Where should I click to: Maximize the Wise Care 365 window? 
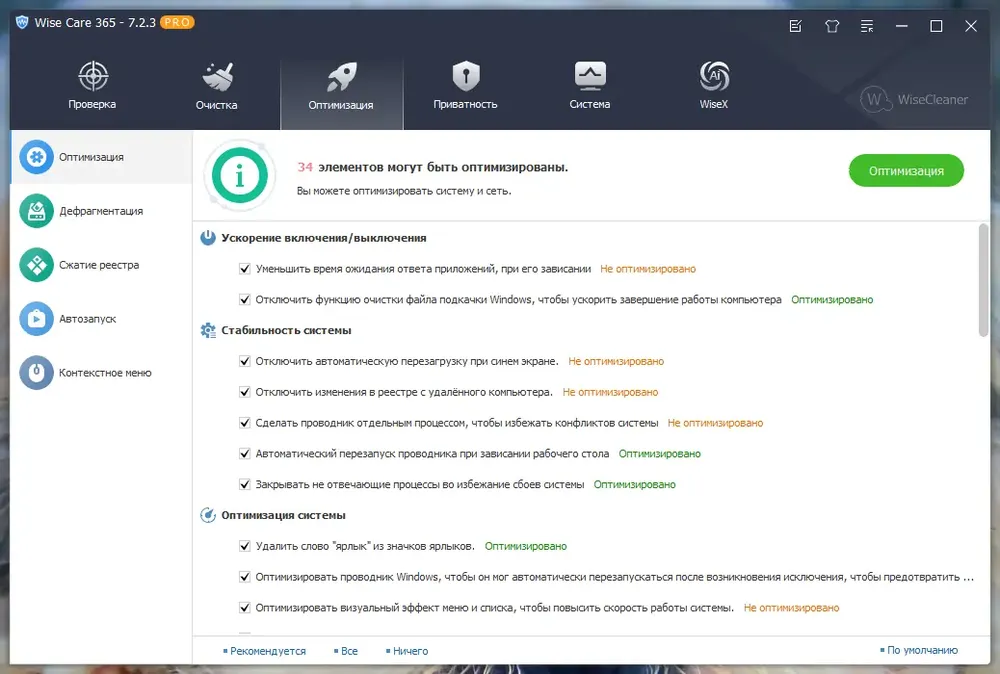coord(936,26)
